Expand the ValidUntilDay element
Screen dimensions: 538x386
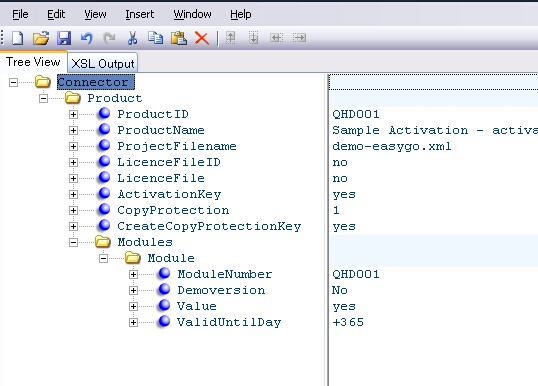click(133, 323)
